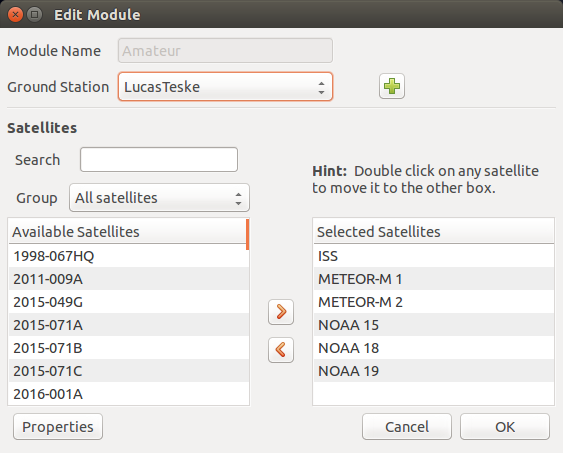
Task: Click the Cancel button
Action: click(407, 426)
